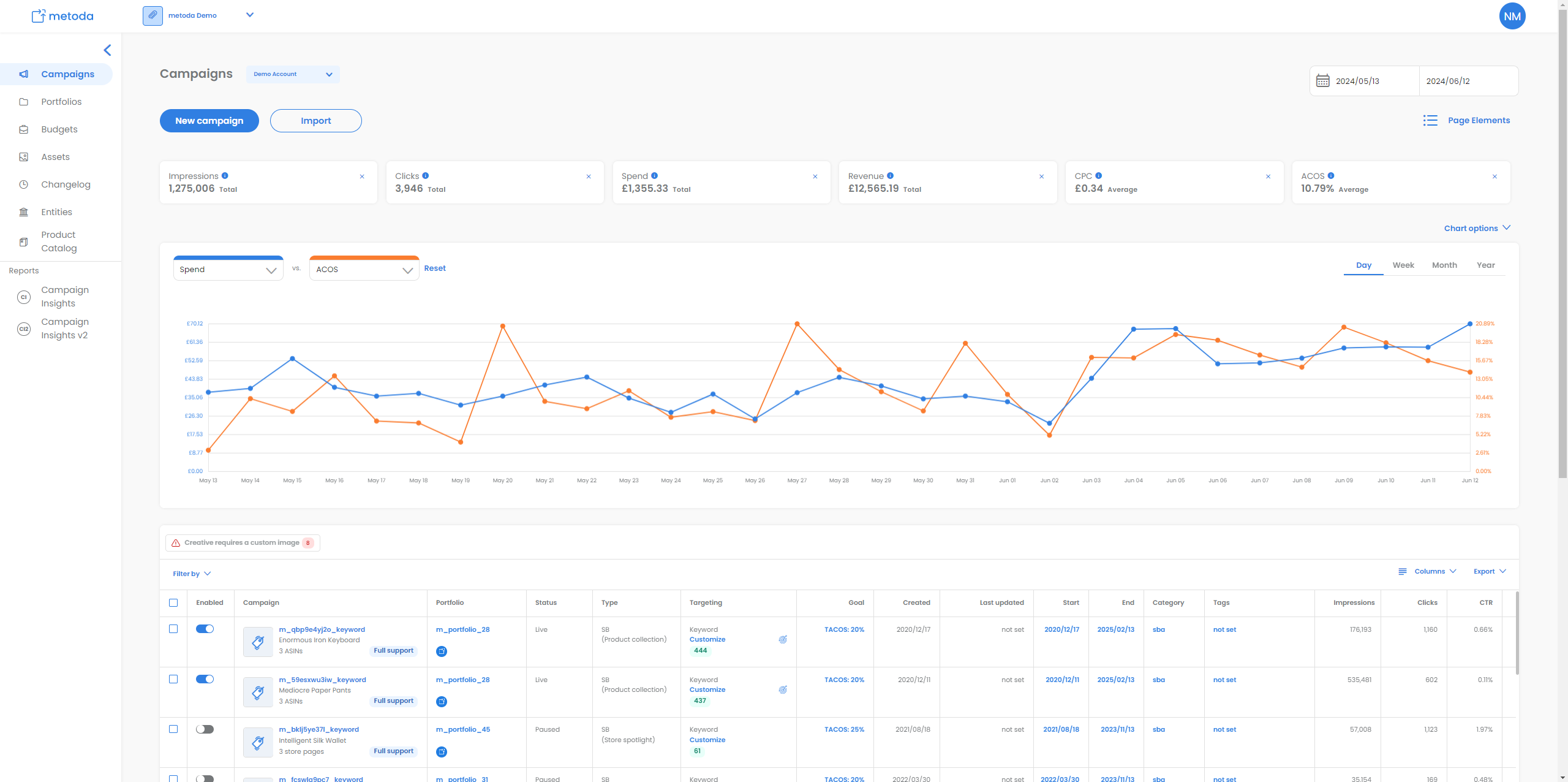Screen dimensions: 1568x782
Task: Open the Demo Account dropdown
Action: click(293, 74)
